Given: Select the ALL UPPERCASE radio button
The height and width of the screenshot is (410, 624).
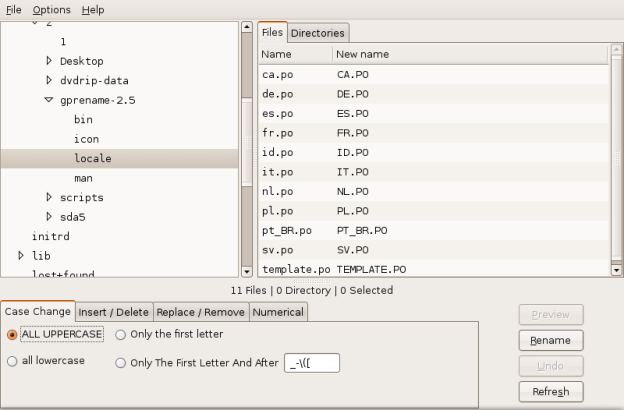Looking at the screenshot, I should click(13, 334).
